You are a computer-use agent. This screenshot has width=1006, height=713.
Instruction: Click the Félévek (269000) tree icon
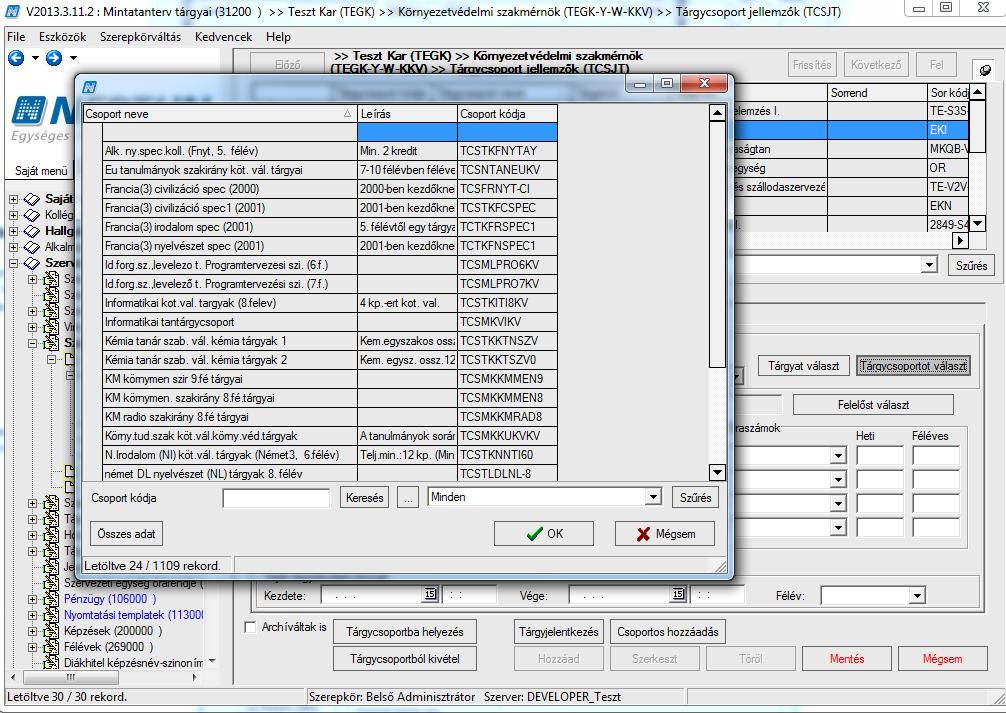[51, 647]
